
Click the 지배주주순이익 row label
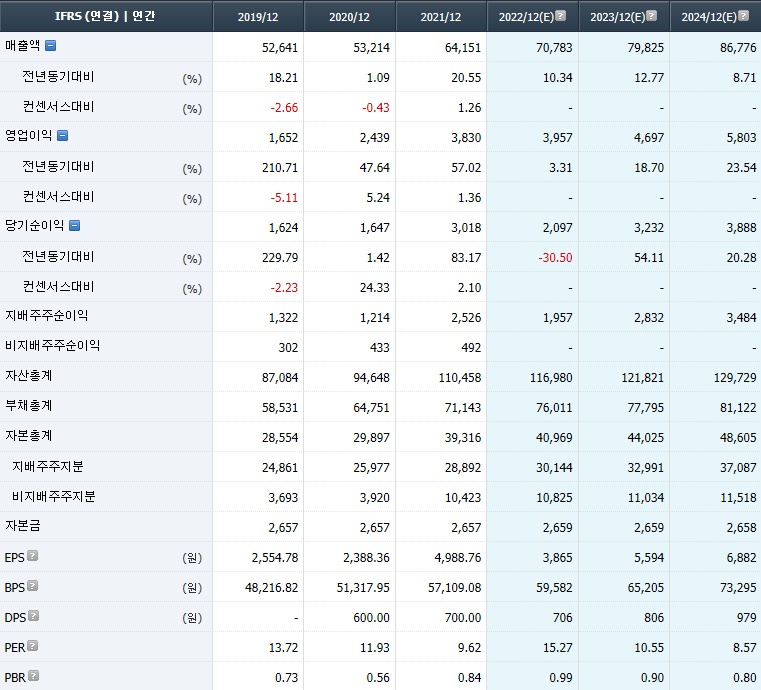pos(47,316)
